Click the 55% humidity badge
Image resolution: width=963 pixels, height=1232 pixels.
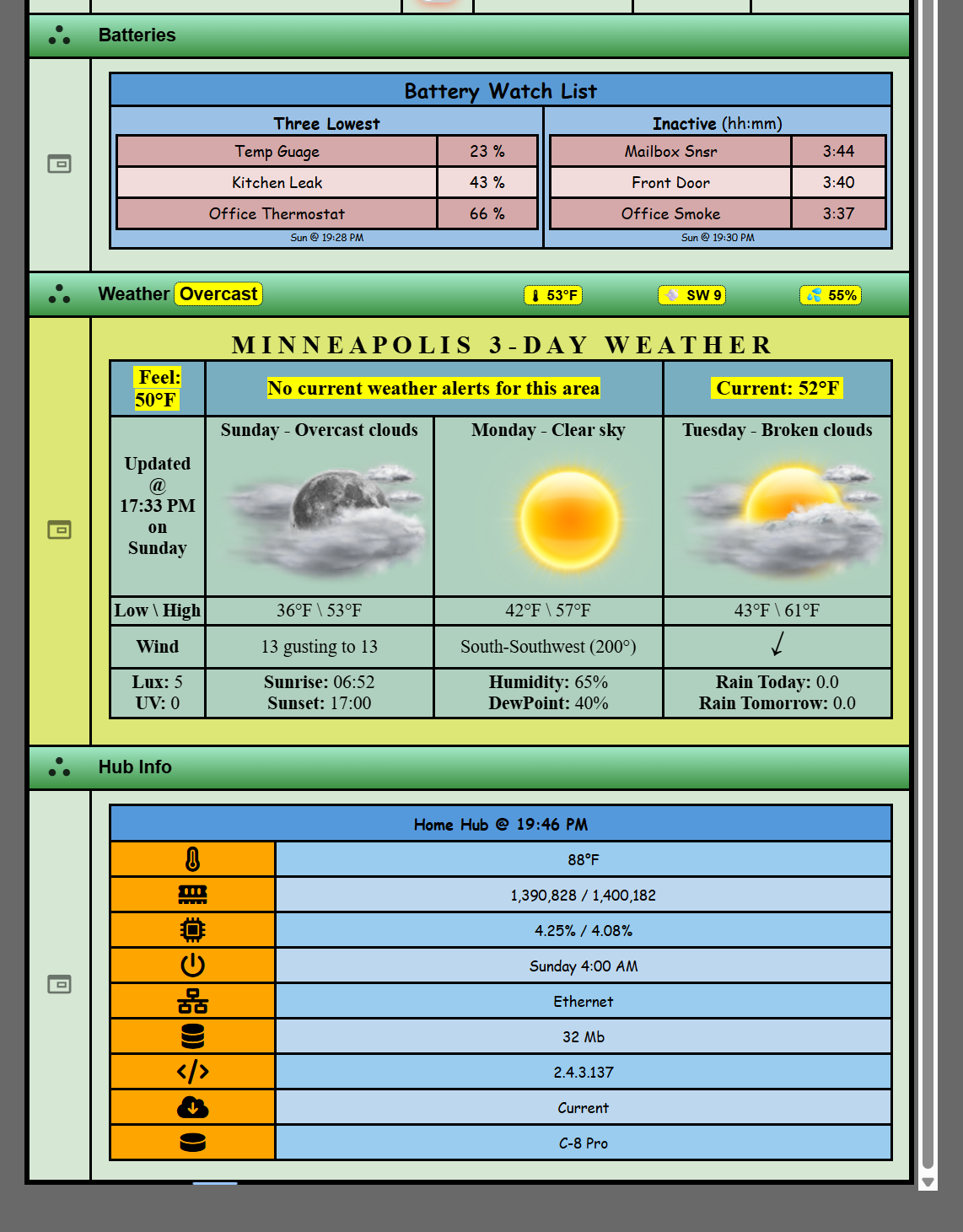click(x=831, y=295)
